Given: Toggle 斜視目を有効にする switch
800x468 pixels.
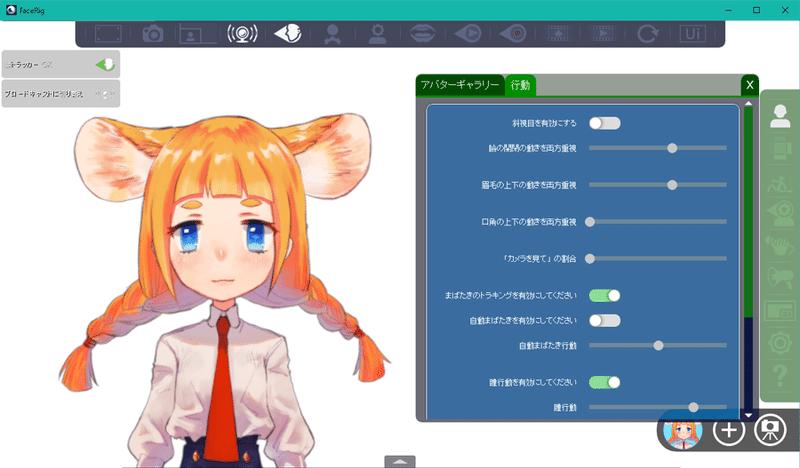Looking at the screenshot, I should pos(605,123).
